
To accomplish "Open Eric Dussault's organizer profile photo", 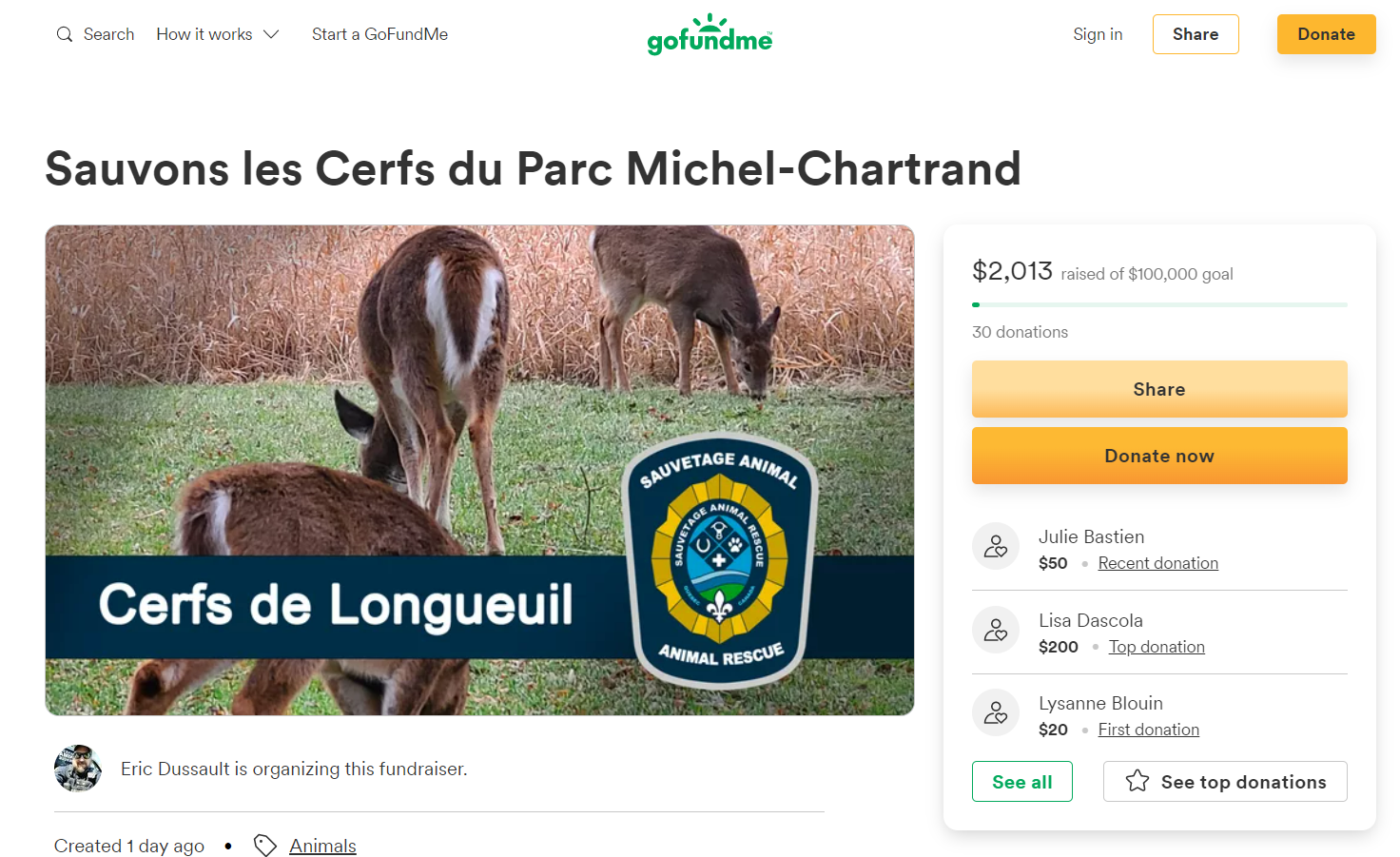I will 78,769.
